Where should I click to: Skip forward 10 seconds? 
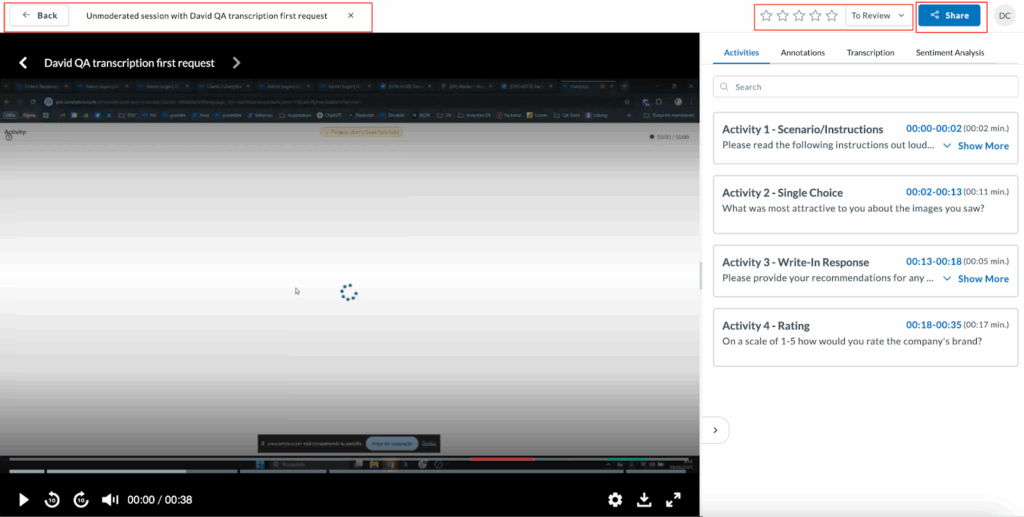(82, 500)
